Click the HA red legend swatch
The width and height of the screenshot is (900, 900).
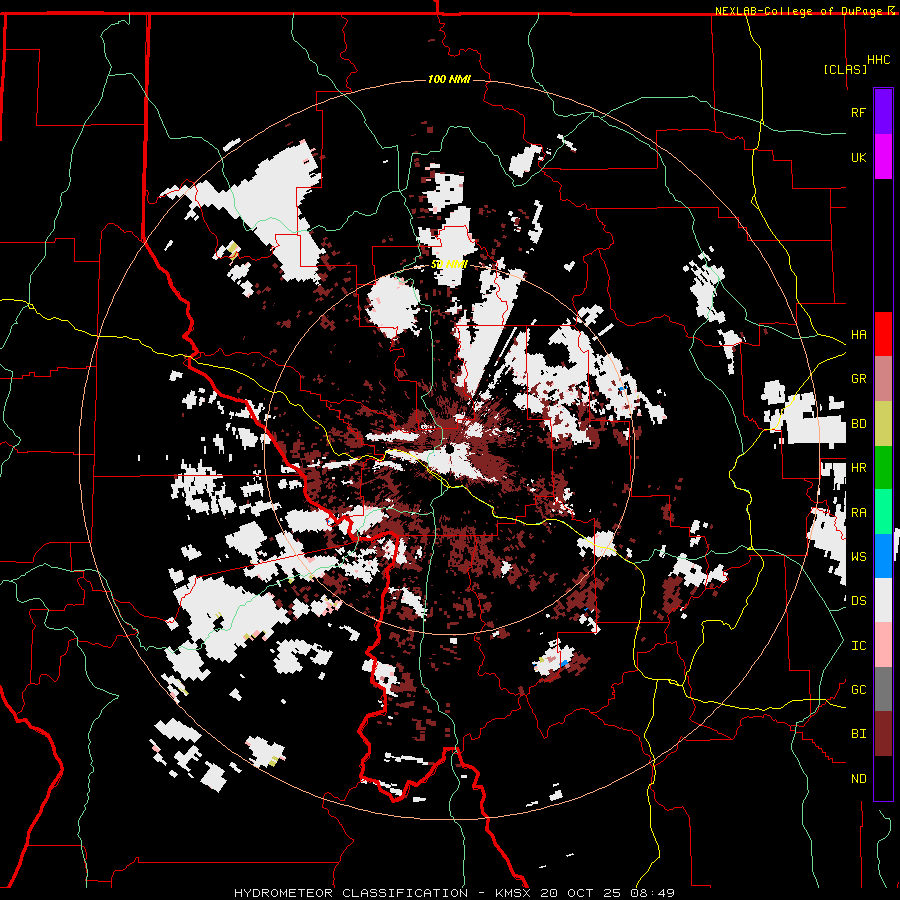883,334
